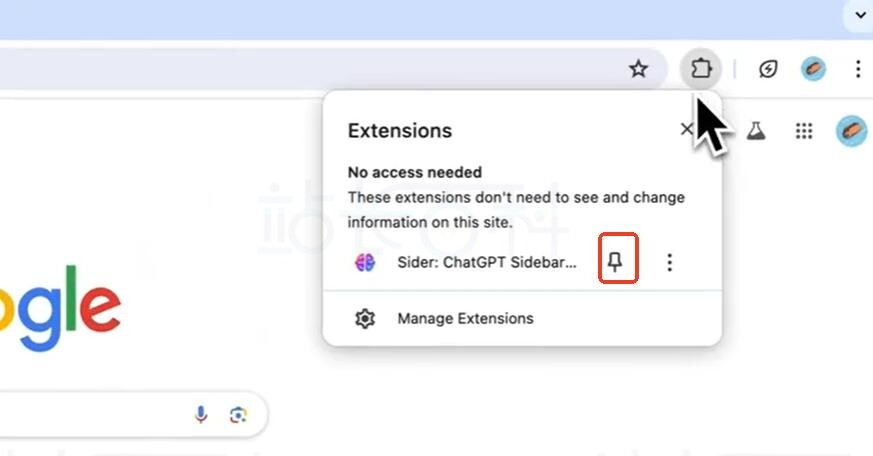Click the Sider brain extension icon
The image size is (873, 456).
point(365,262)
